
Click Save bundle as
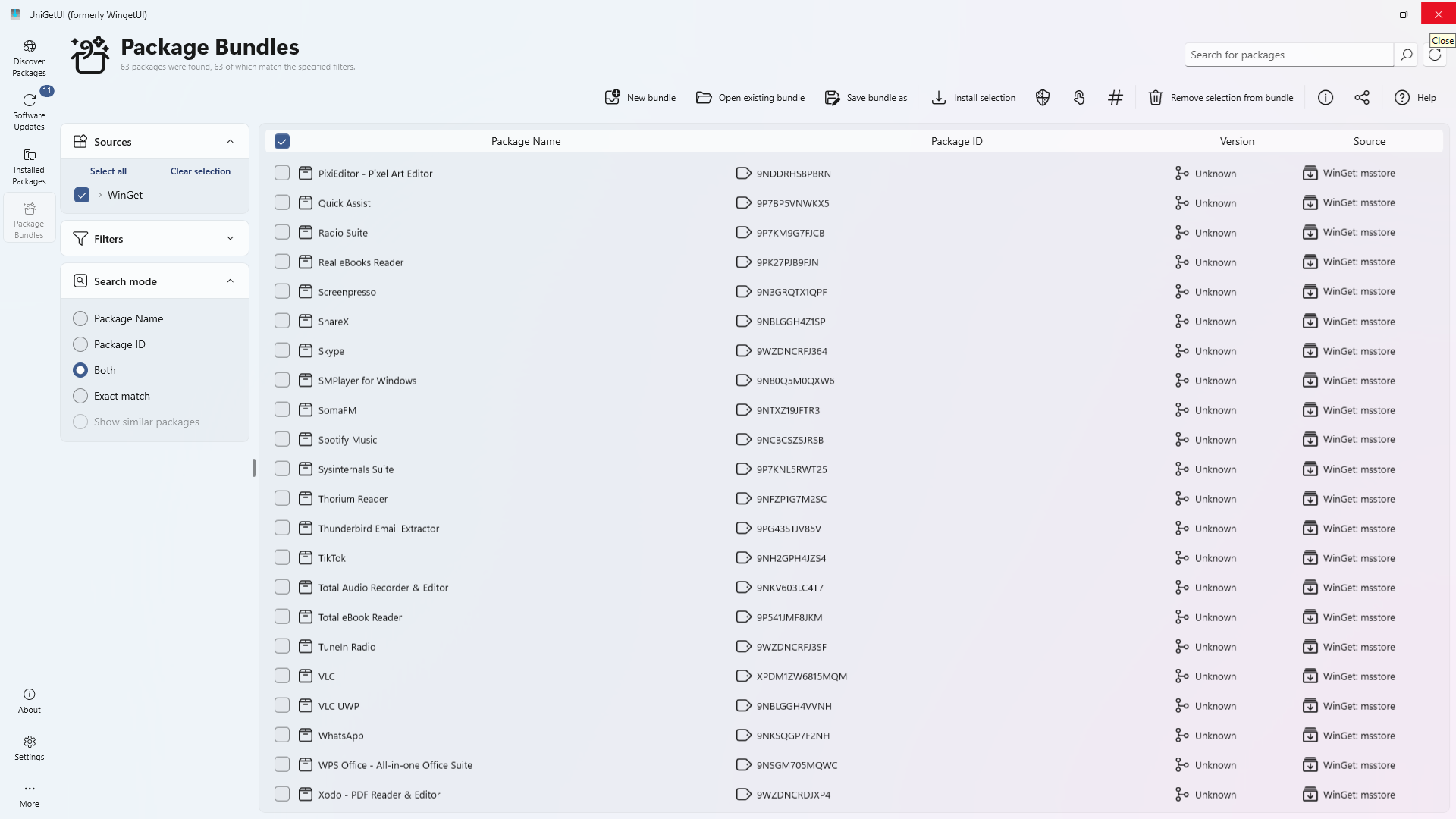pyautogui.click(x=865, y=98)
